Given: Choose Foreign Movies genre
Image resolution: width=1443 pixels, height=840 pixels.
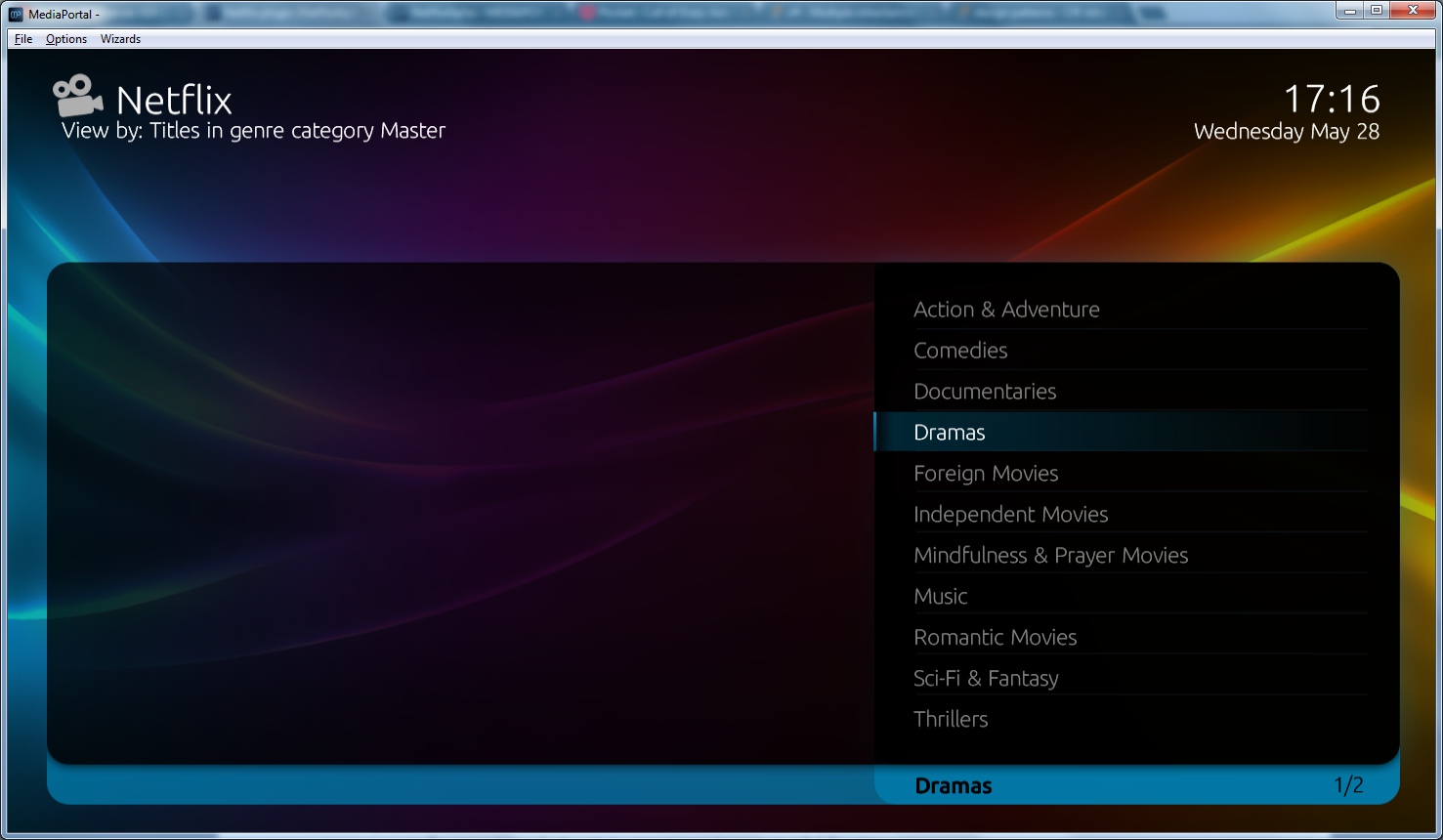Looking at the screenshot, I should [1122, 474].
